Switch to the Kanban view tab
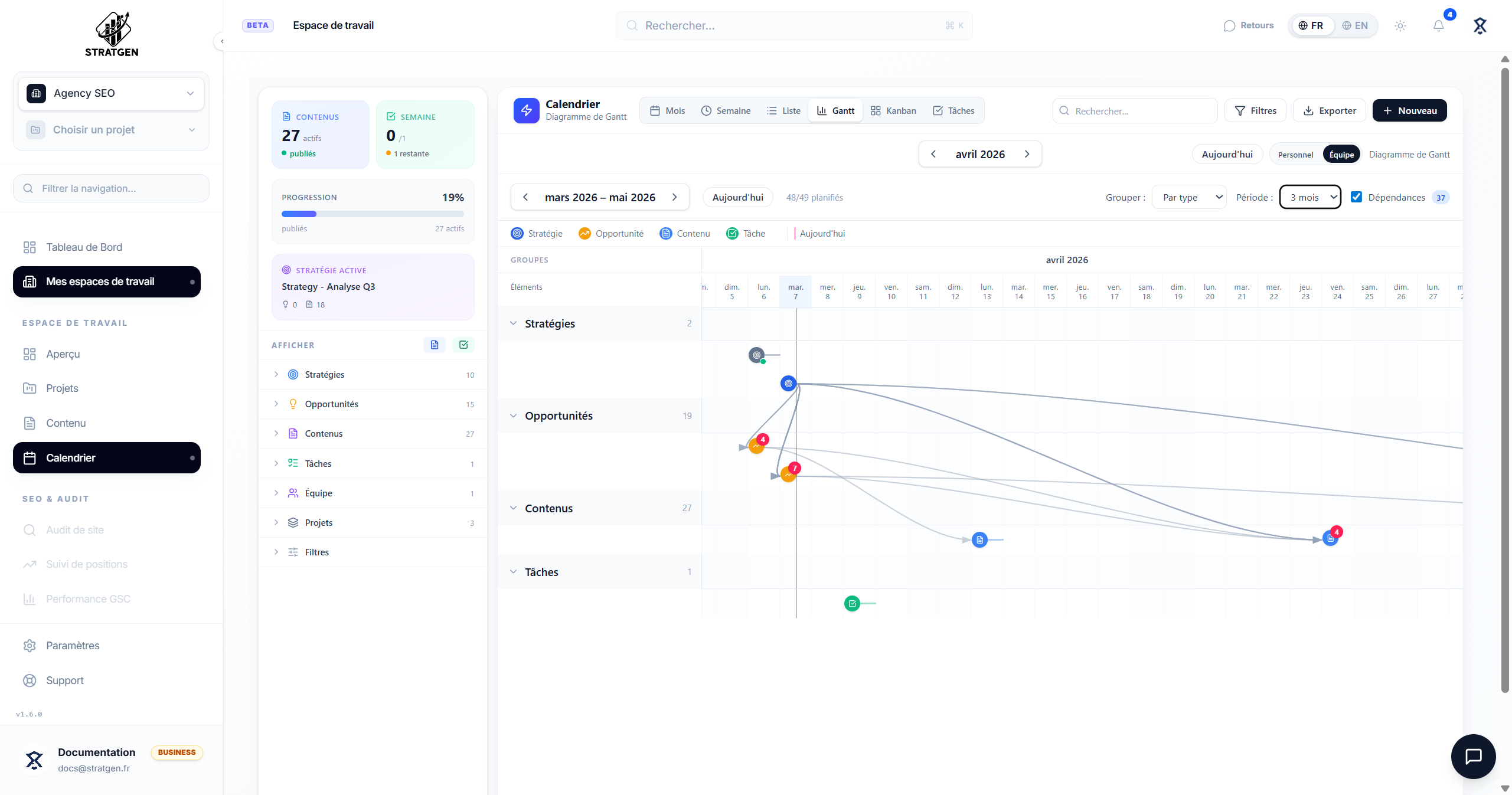This screenshot has width=1512, height=795. 893,111
